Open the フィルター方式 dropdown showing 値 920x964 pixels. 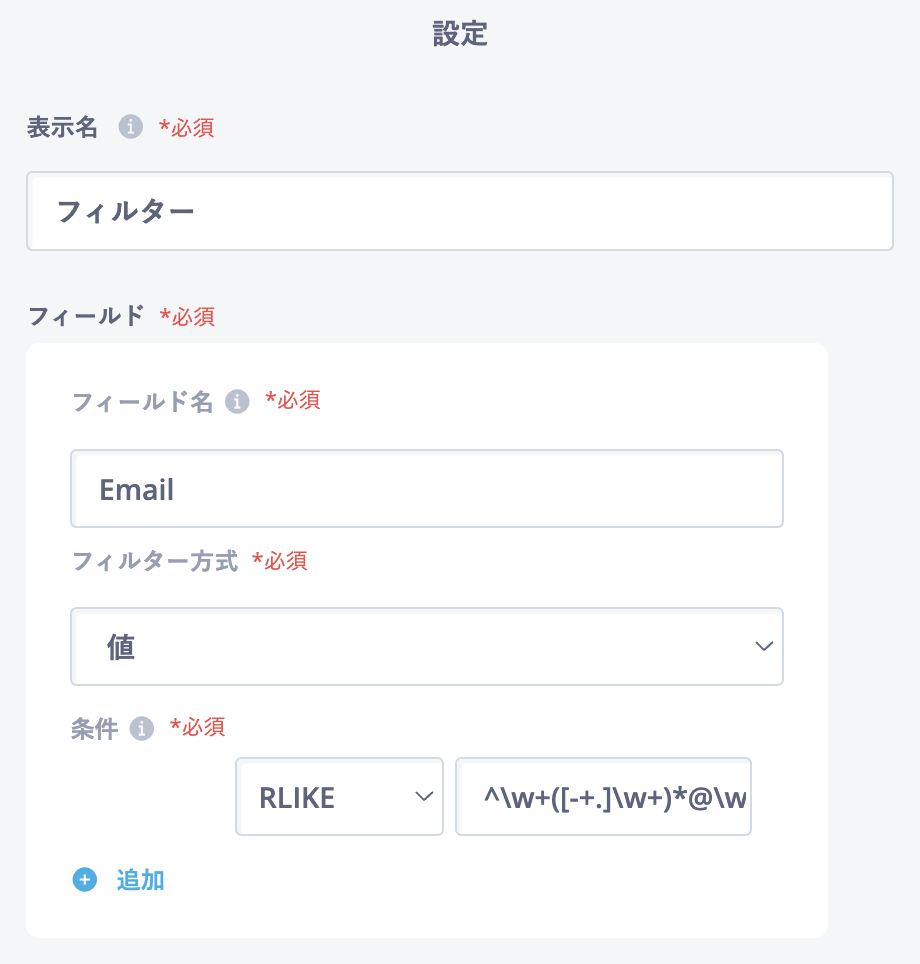pyautogui.click(x=427, y=646)
